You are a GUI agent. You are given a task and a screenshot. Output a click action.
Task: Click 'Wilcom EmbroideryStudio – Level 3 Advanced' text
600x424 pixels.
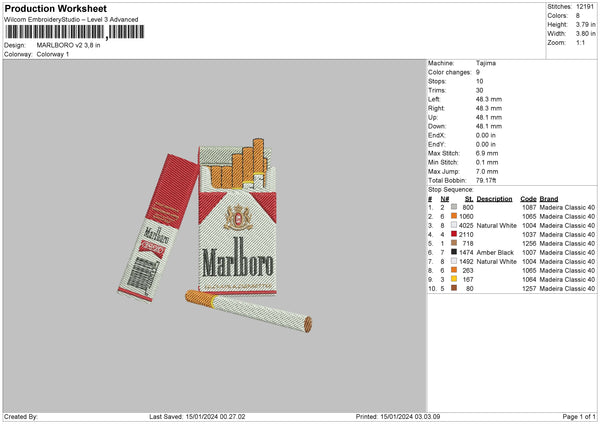[71, 20]
